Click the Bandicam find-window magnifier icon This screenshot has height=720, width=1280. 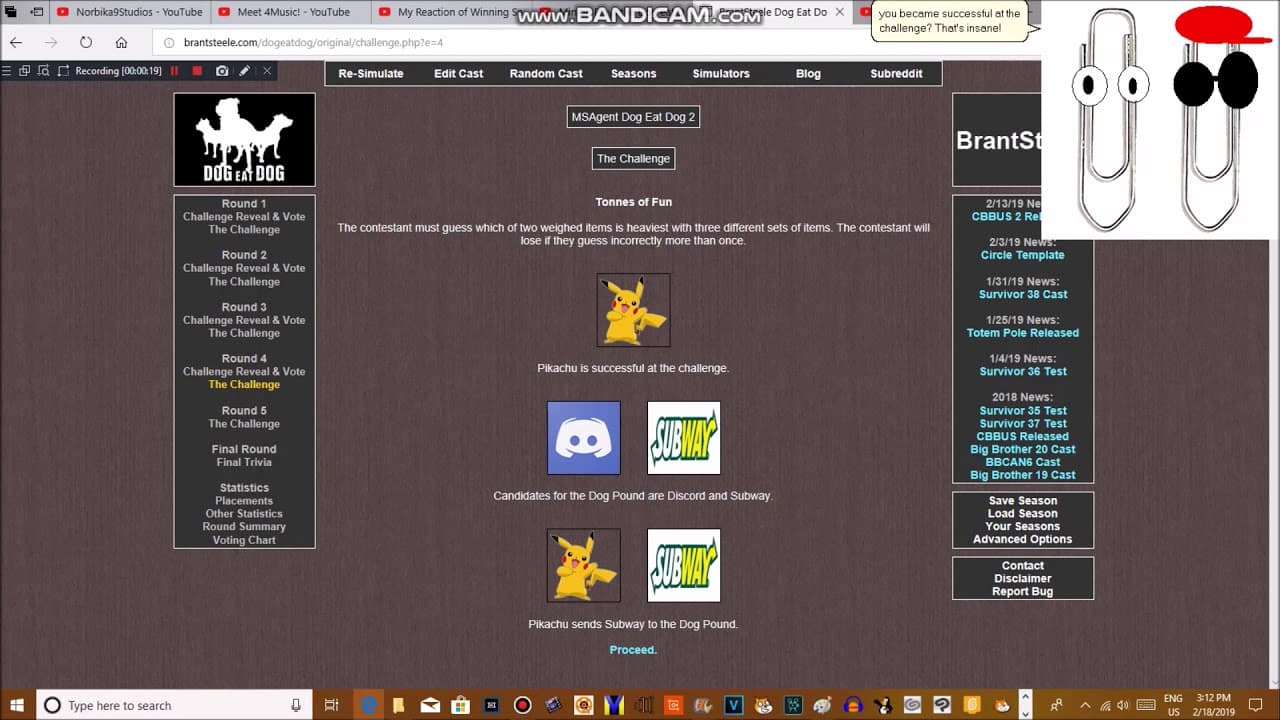tap(44, 71)
